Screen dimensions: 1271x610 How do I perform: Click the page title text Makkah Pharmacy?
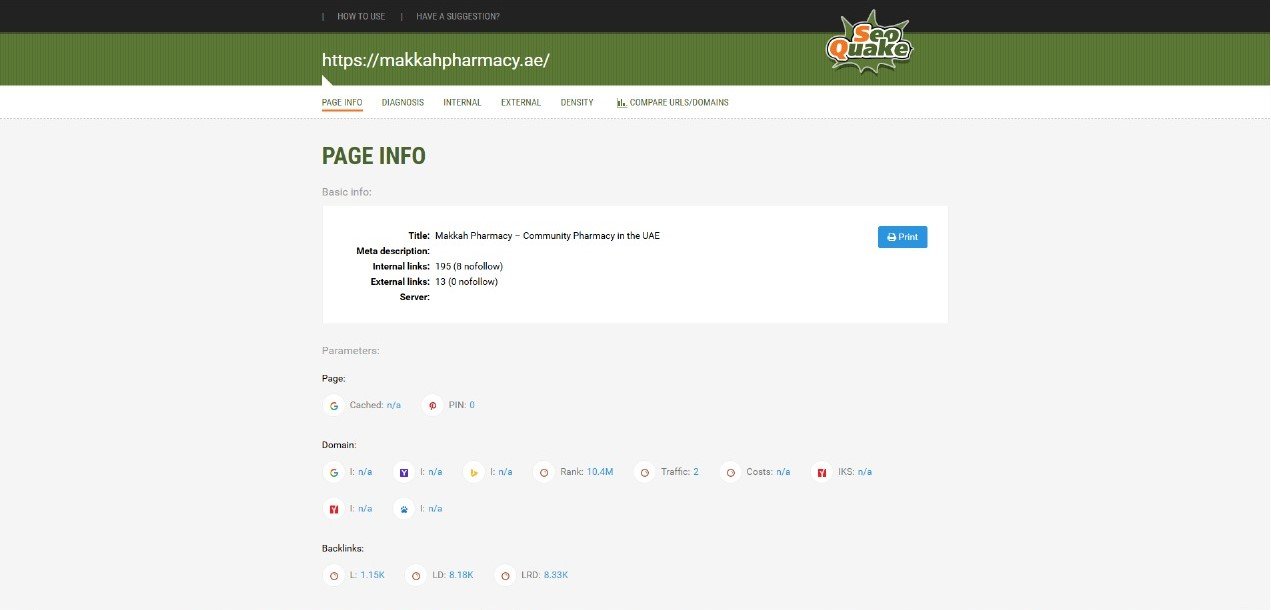[547, 236]
